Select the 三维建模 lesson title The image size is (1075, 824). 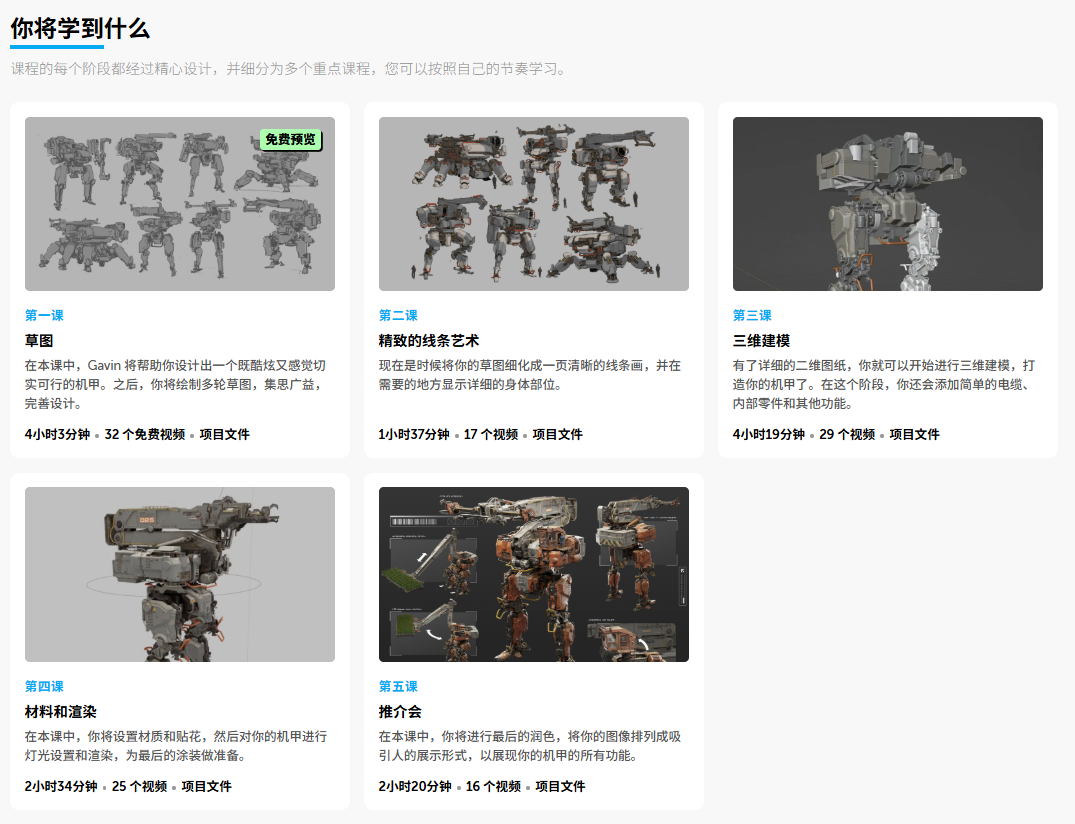point(761,341)
